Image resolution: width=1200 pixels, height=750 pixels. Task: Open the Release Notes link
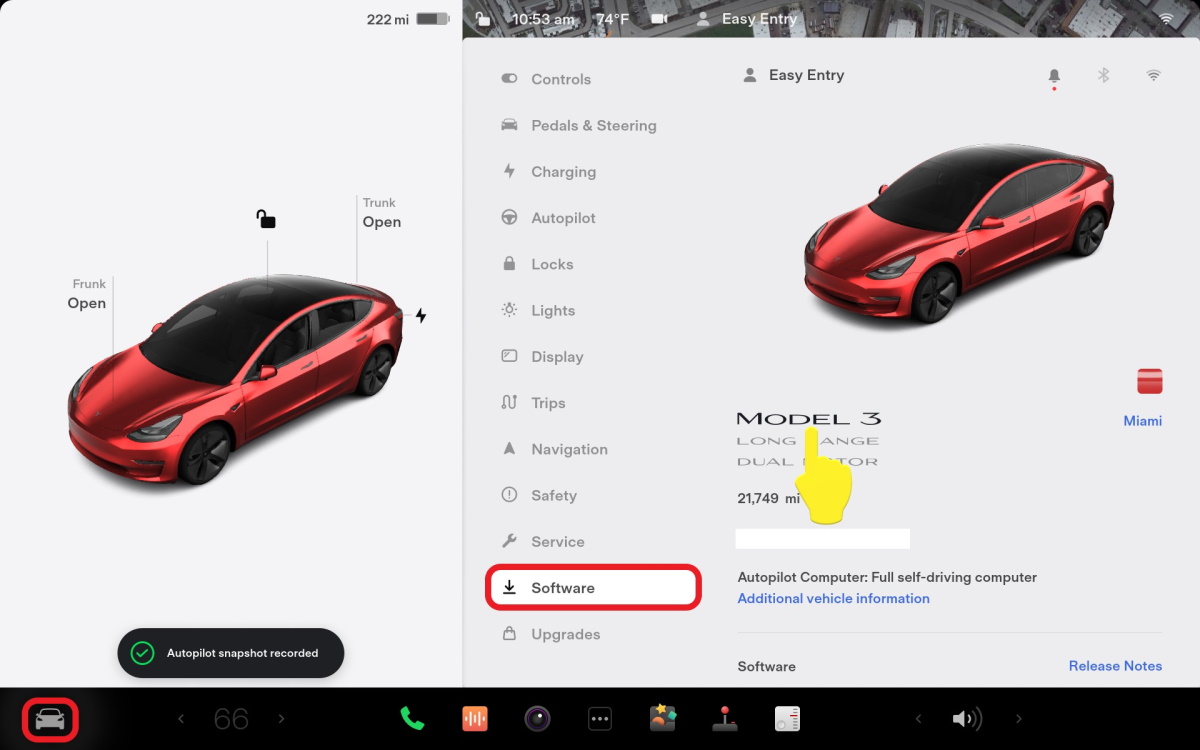(1115, 666)
